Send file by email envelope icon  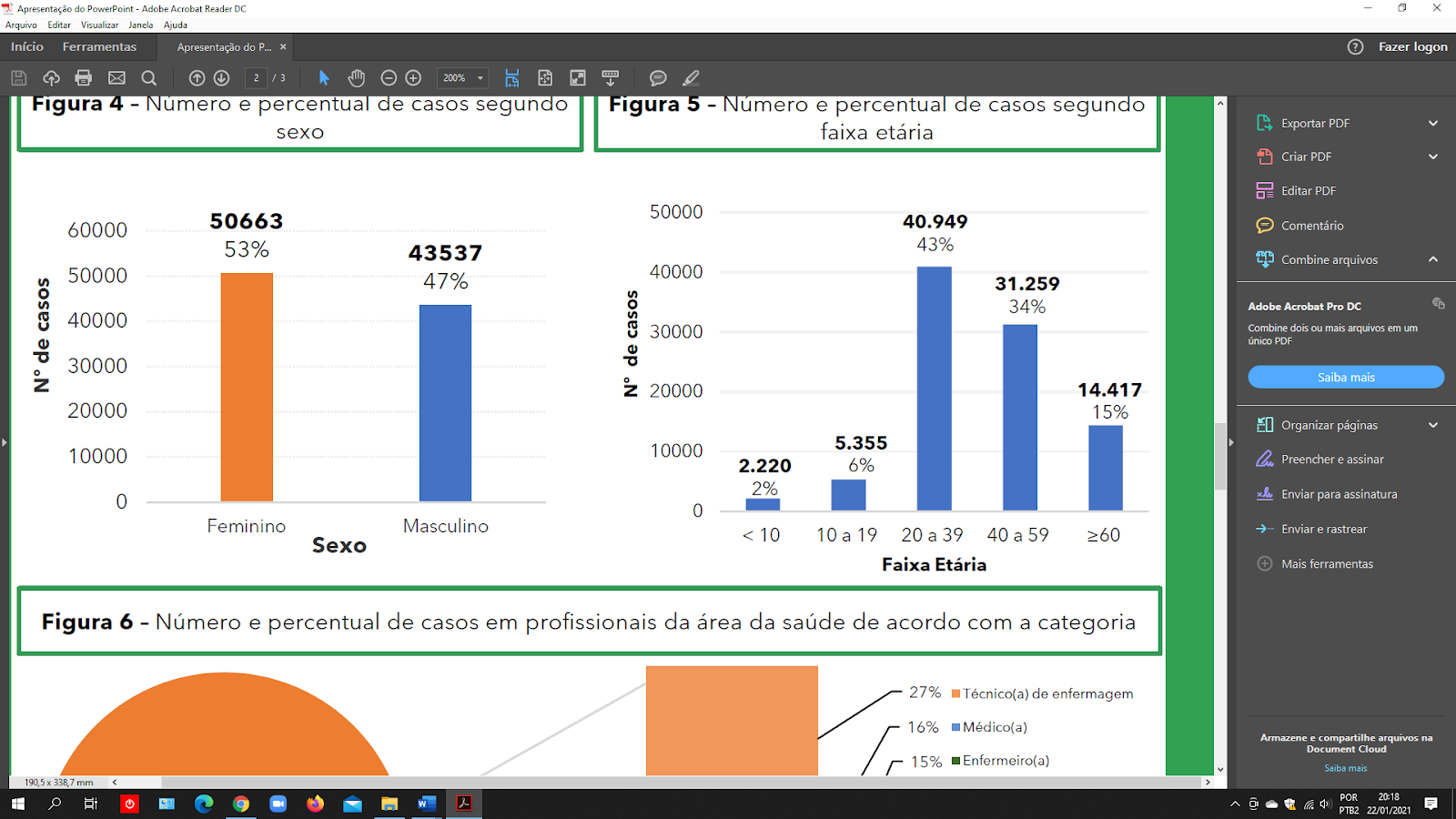116,78
